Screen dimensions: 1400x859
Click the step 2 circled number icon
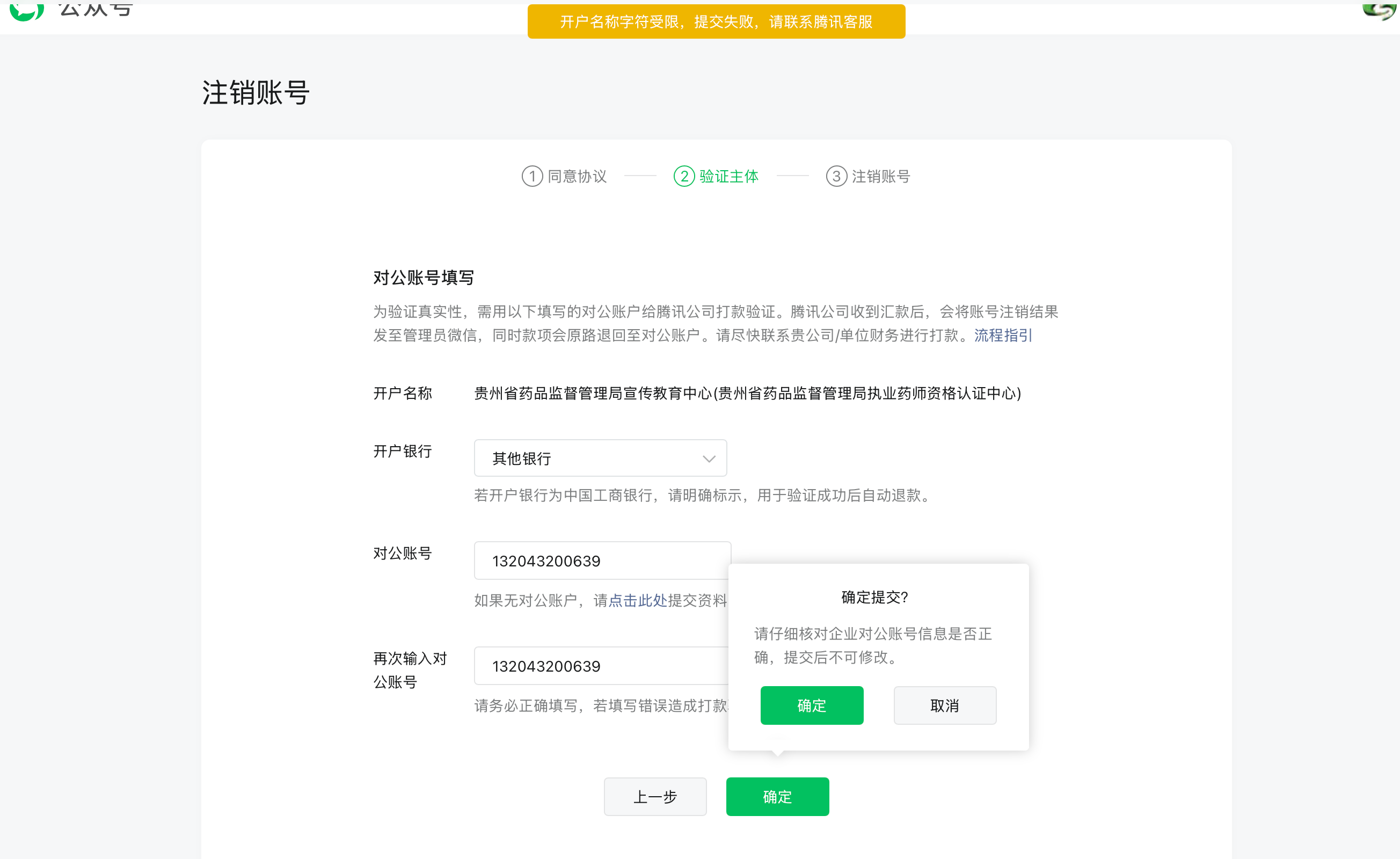(683, 176)
